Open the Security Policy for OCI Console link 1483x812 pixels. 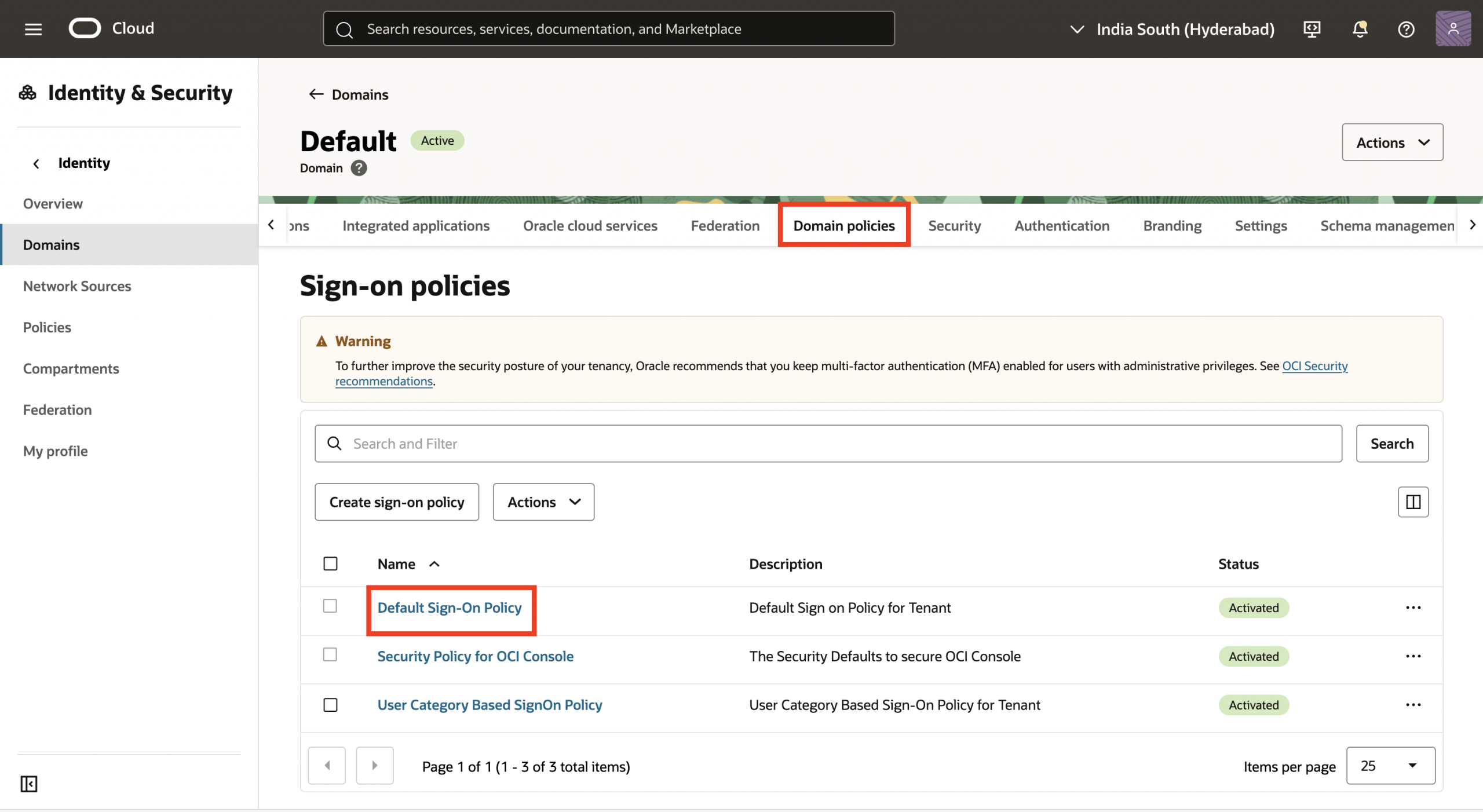point(475,656)
